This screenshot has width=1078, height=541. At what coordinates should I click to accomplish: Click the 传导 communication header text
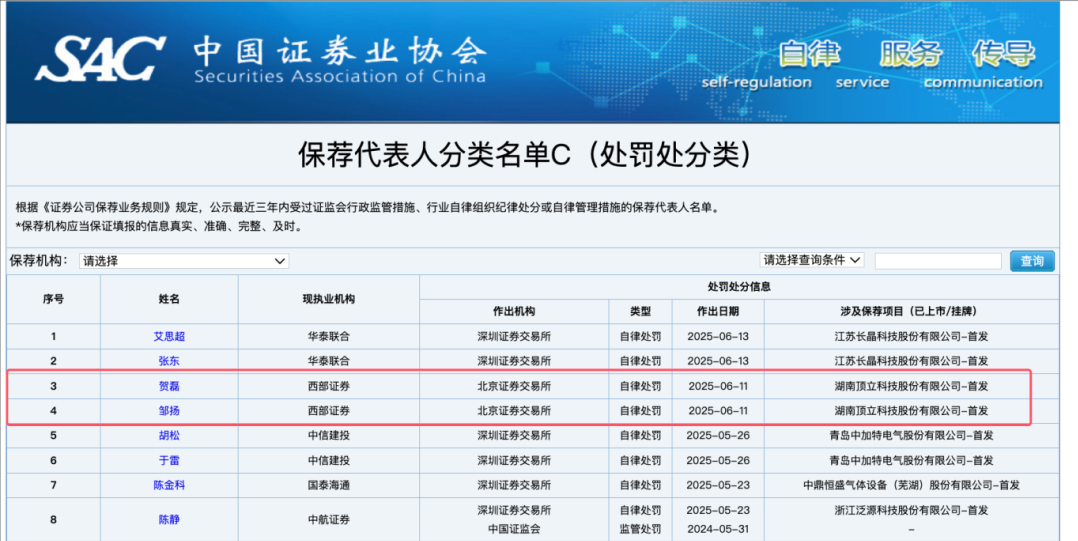(x=1004, y=54)
